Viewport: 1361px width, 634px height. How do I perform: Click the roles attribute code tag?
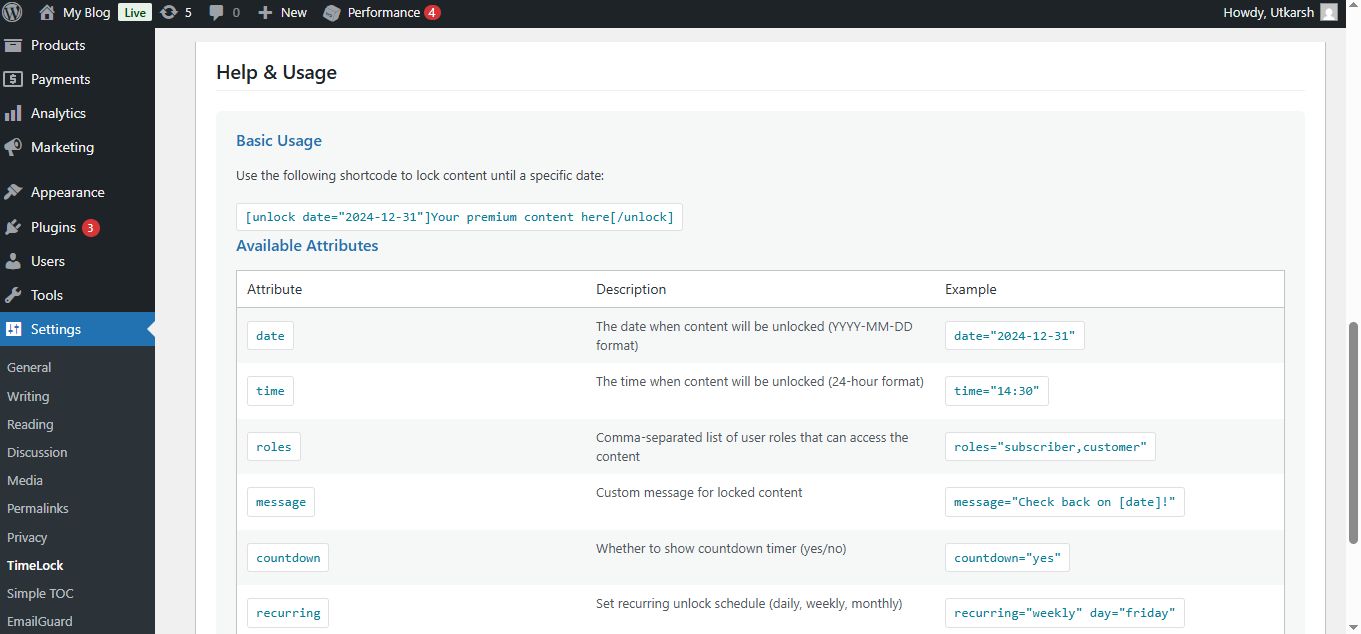coord(274,447)
